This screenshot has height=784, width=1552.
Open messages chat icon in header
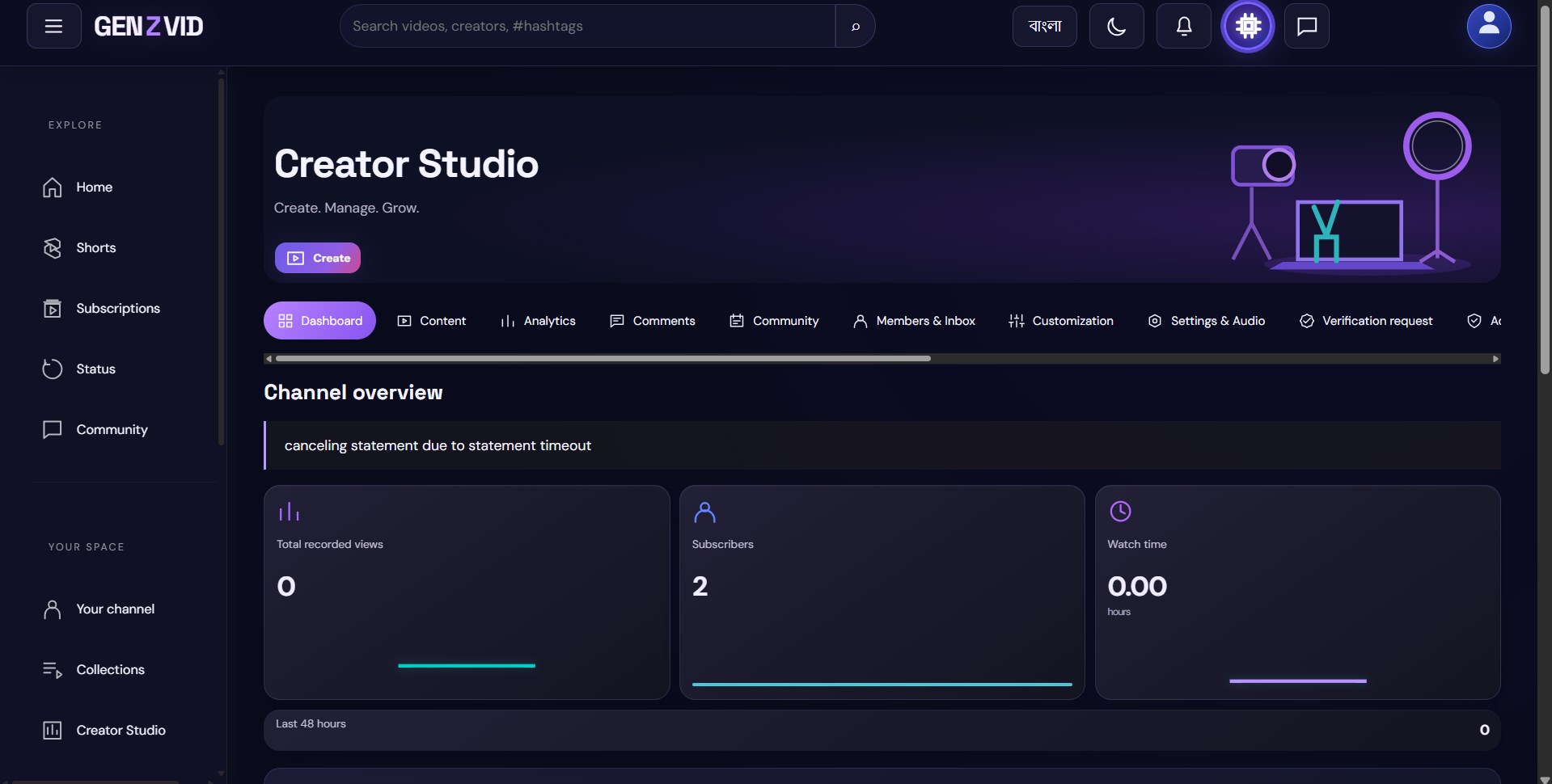pos(1306,26)
